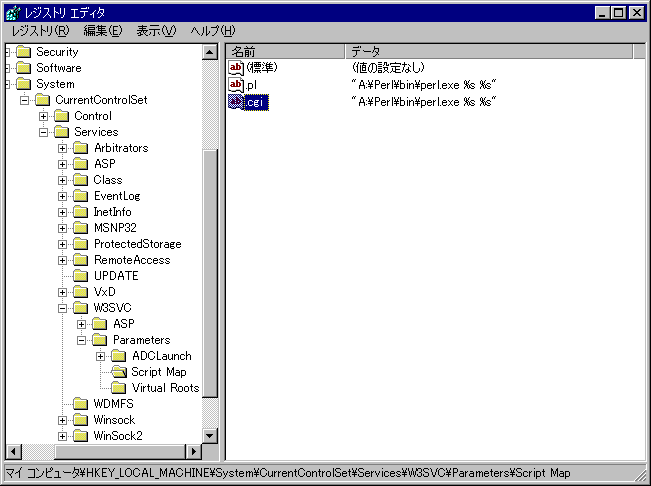Expand the Arbitrators tree node

click(x=63, y=148)
